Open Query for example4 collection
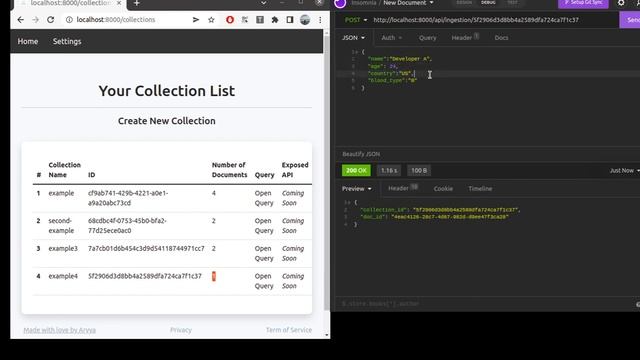This screenshot has height=360, width=640. point(264,281)
